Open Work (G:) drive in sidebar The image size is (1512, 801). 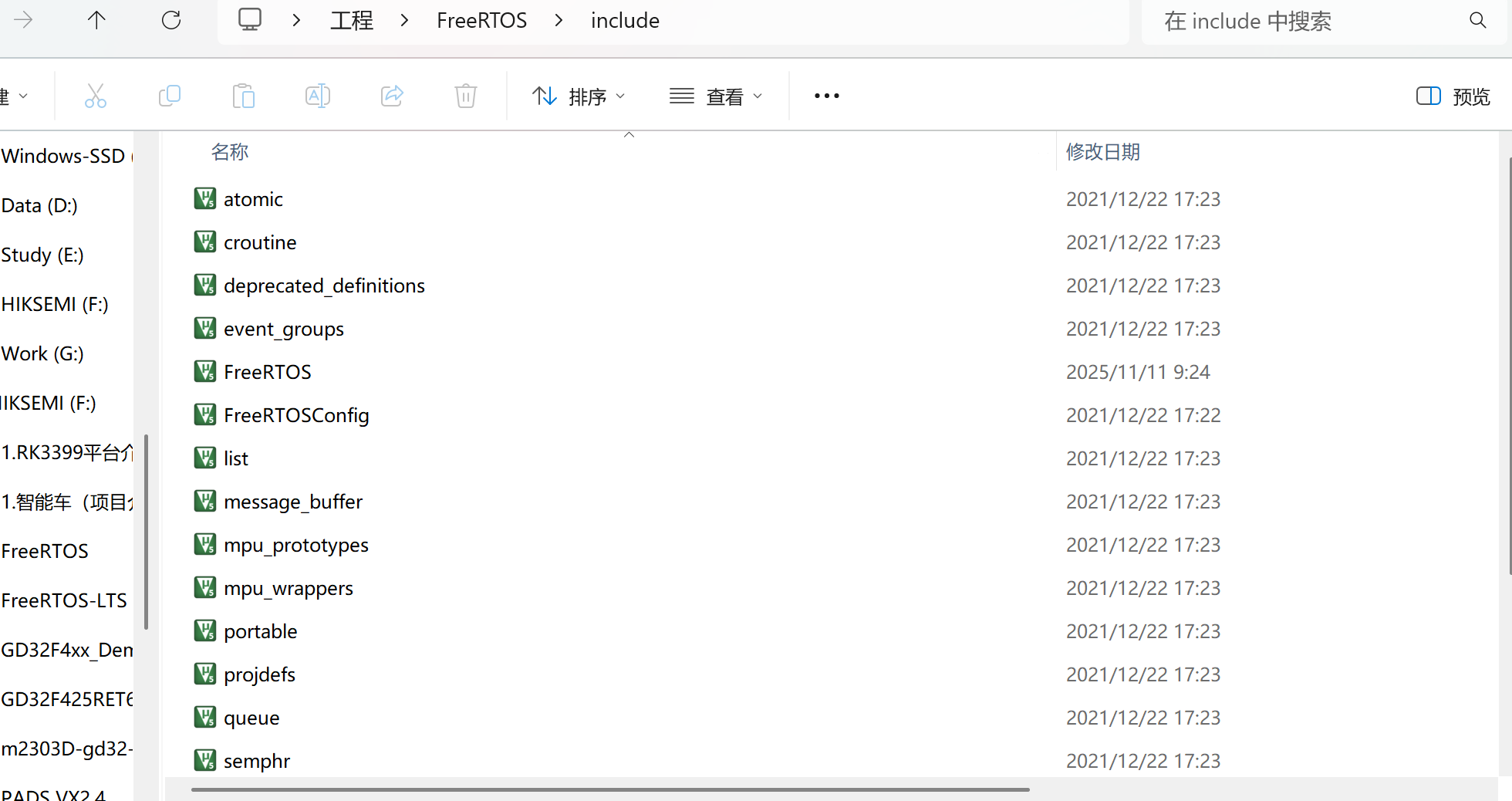click(42, 353)
